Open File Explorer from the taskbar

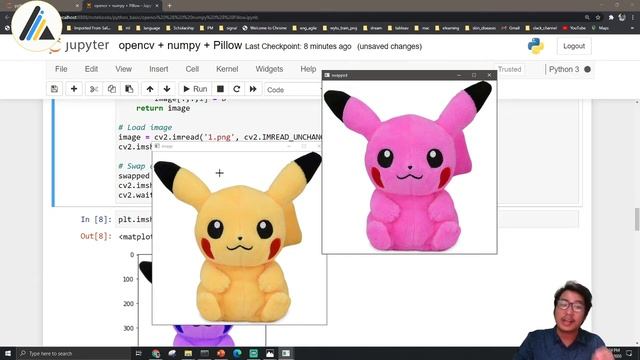tap(188, 353)
